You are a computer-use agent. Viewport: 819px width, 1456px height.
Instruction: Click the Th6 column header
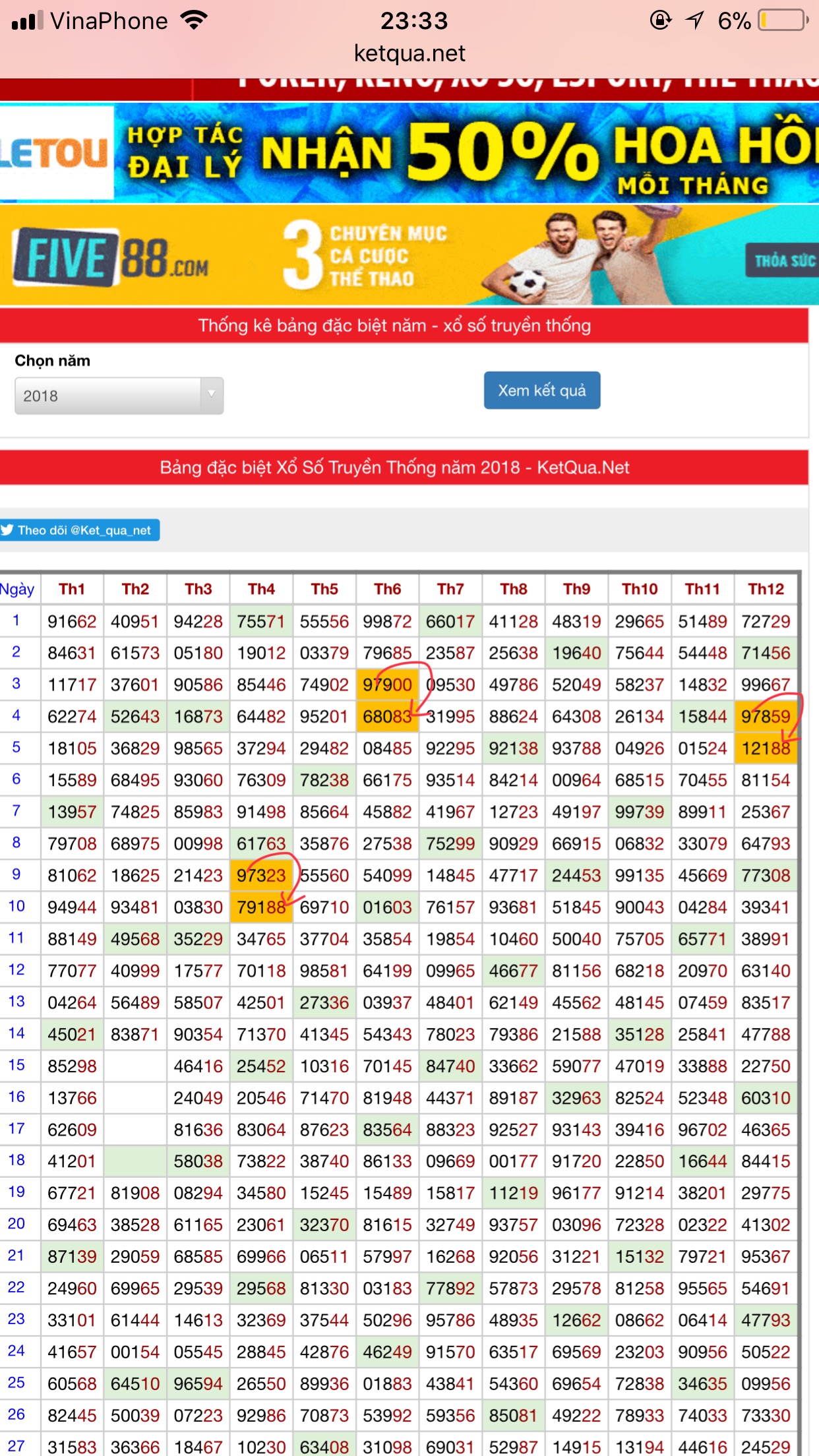(387, 589)
